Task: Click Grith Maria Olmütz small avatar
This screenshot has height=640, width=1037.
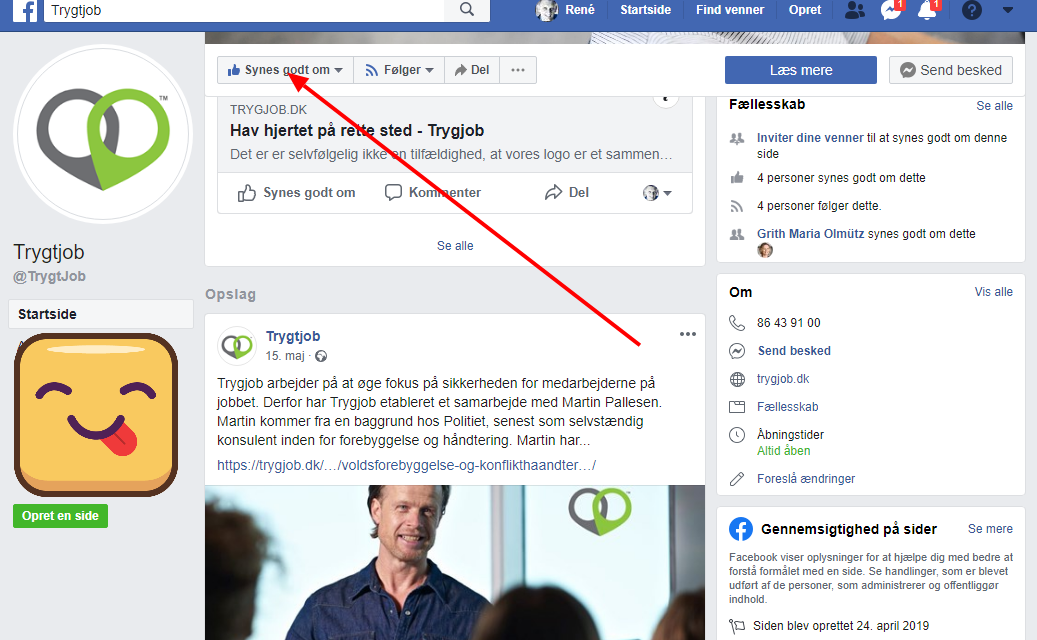Action: (x=765, y=250)
